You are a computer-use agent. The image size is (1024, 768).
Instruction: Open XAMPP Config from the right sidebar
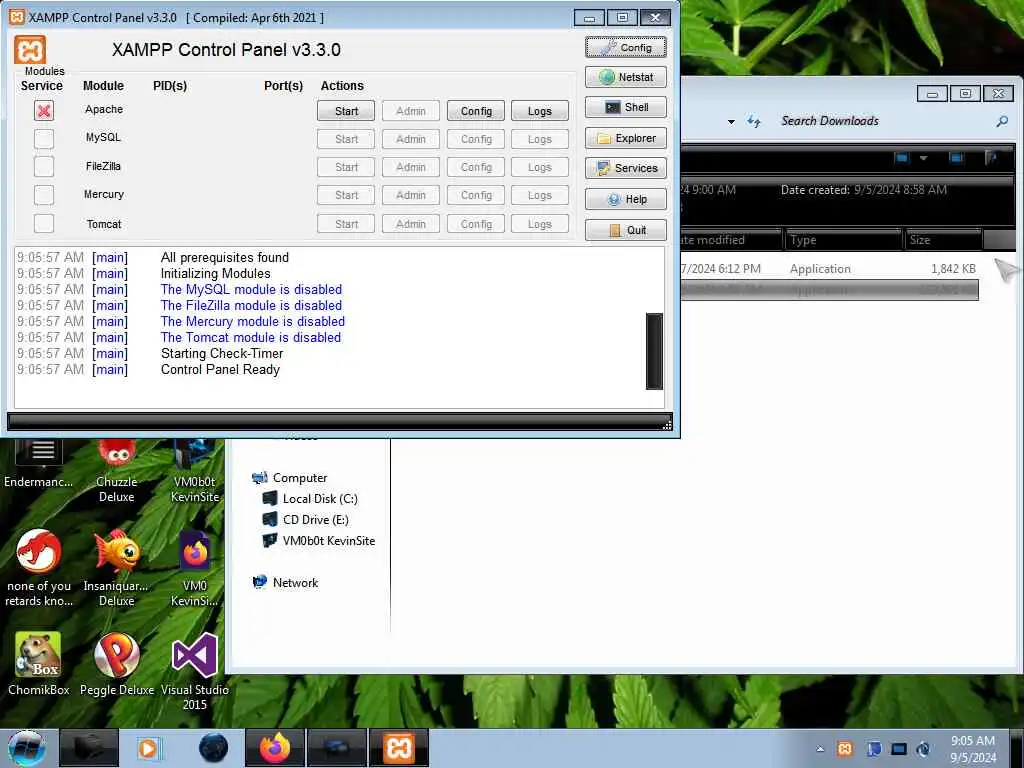pyautogui.click(x=626, y=47)
